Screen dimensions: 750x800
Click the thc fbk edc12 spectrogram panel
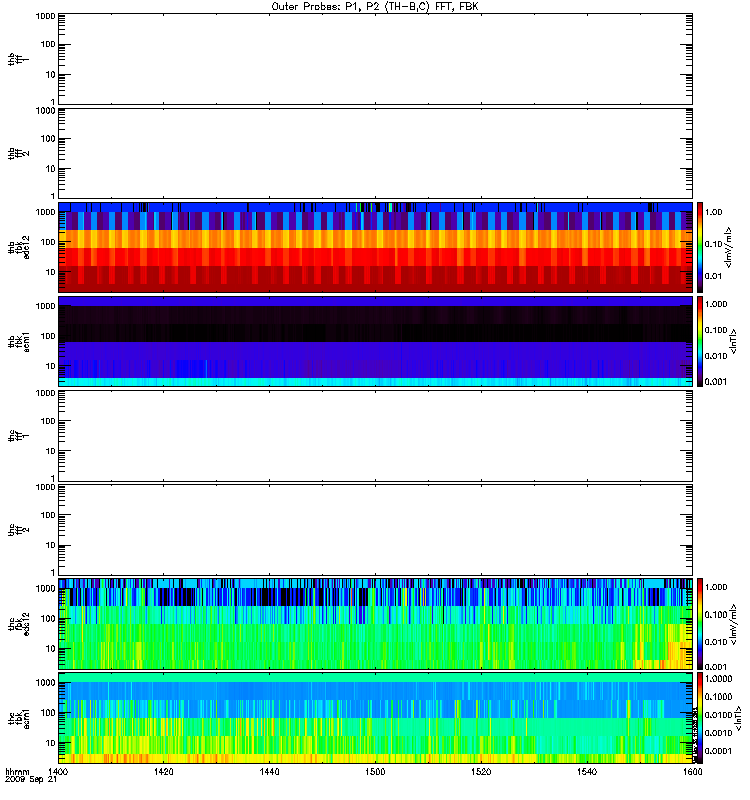tap(375, 623)
